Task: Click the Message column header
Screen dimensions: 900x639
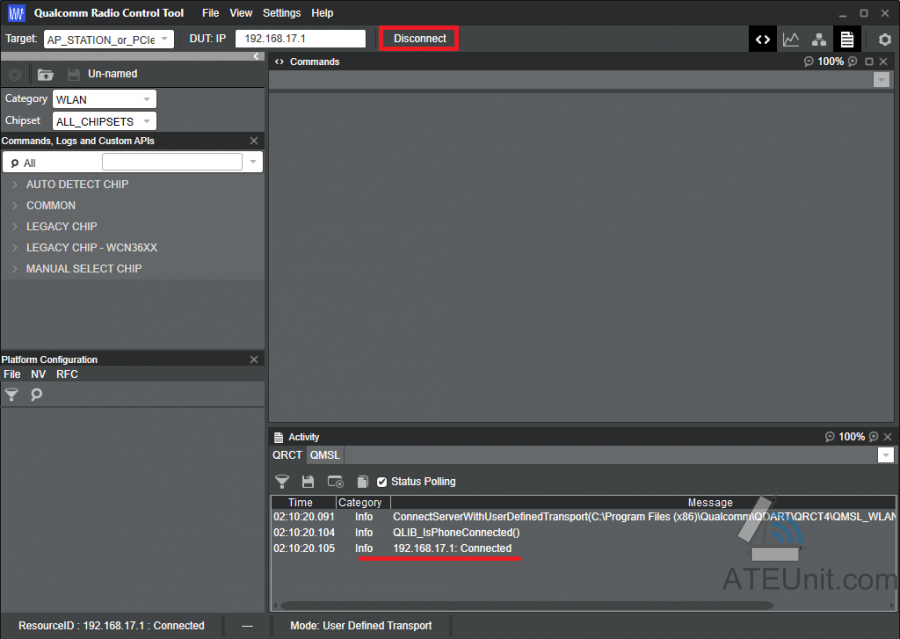Action: [643, 502]
